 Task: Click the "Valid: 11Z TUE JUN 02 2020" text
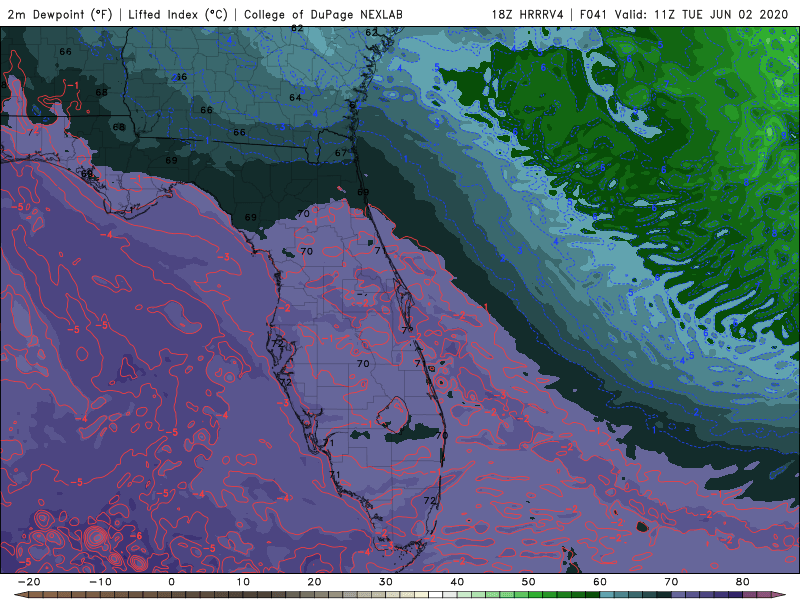coord(702,14)
